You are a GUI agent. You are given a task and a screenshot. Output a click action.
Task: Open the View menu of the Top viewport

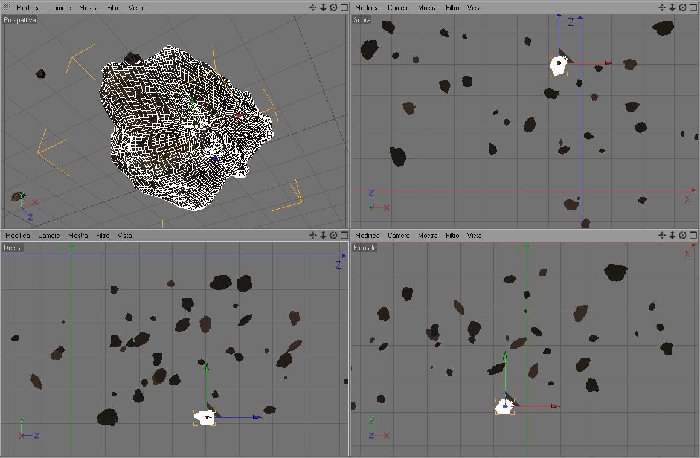(x=473, y=8)
